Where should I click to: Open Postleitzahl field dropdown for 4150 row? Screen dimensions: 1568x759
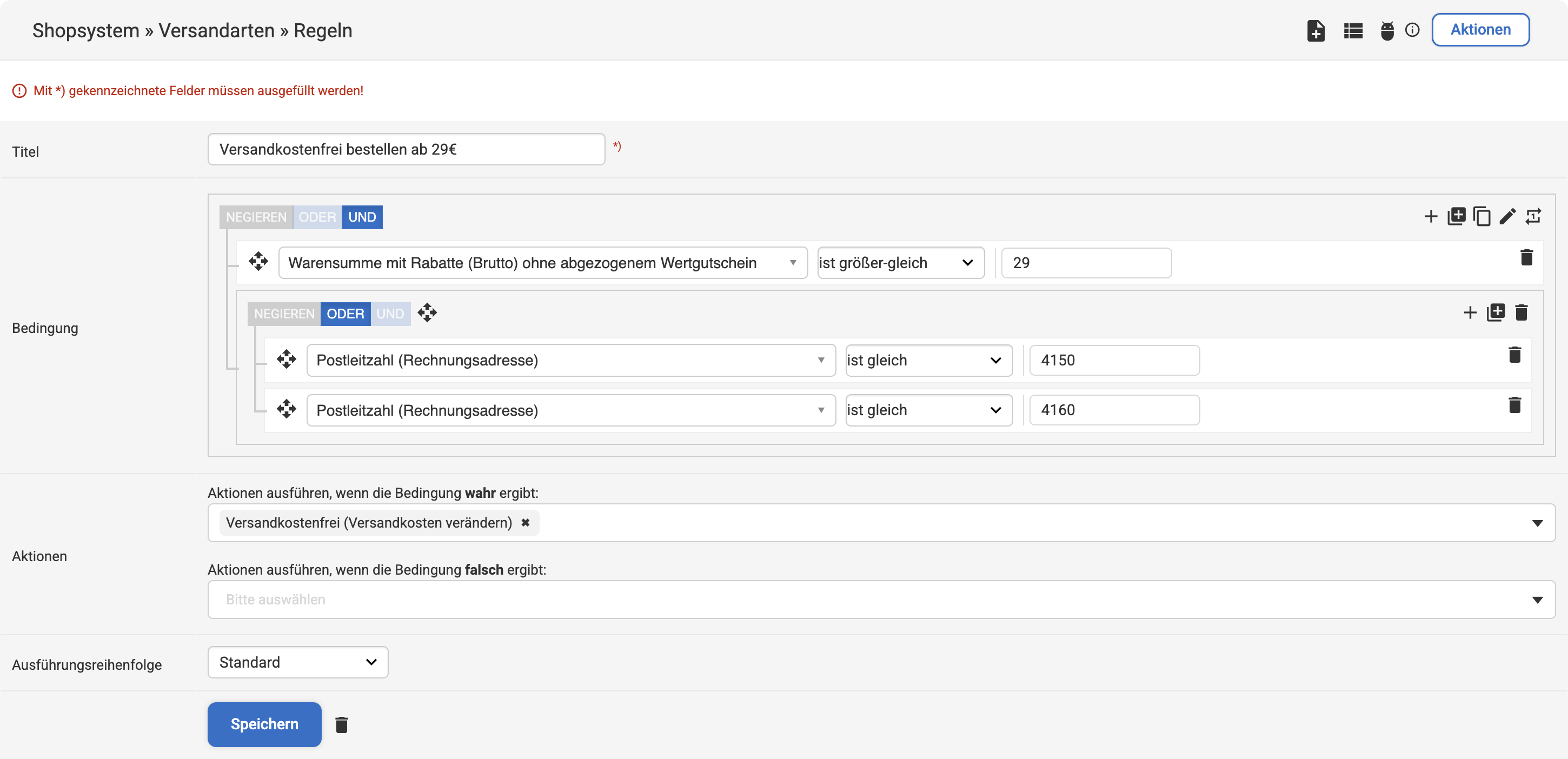click(x=571, y=361)
